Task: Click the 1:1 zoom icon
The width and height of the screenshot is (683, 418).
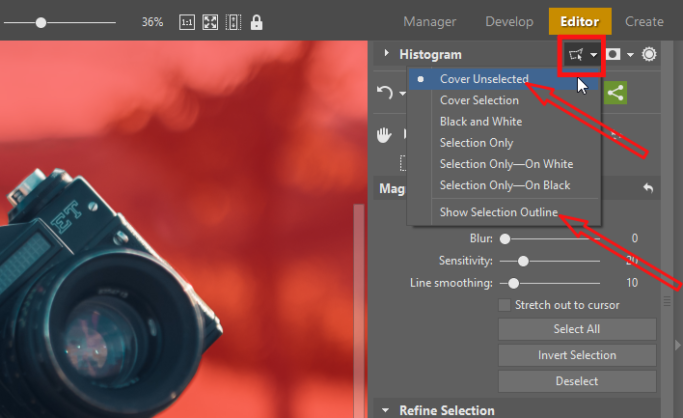Action: point(187,22)
